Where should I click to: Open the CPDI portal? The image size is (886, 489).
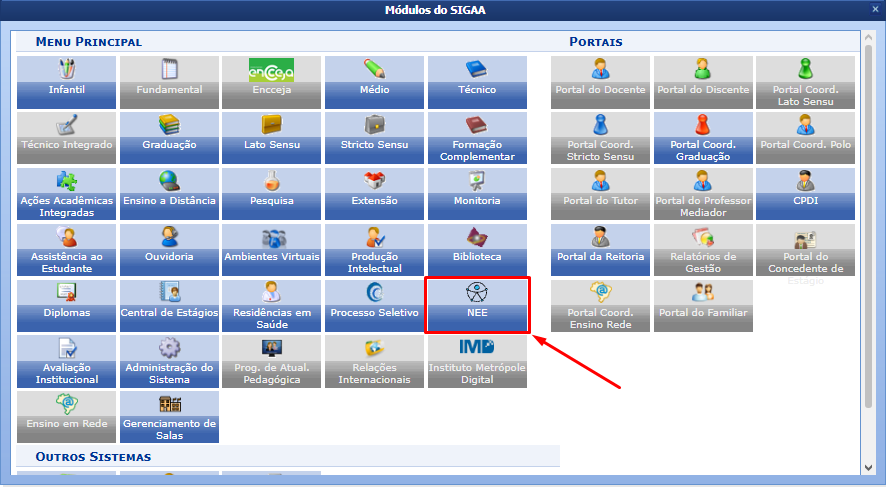(805, 194)
